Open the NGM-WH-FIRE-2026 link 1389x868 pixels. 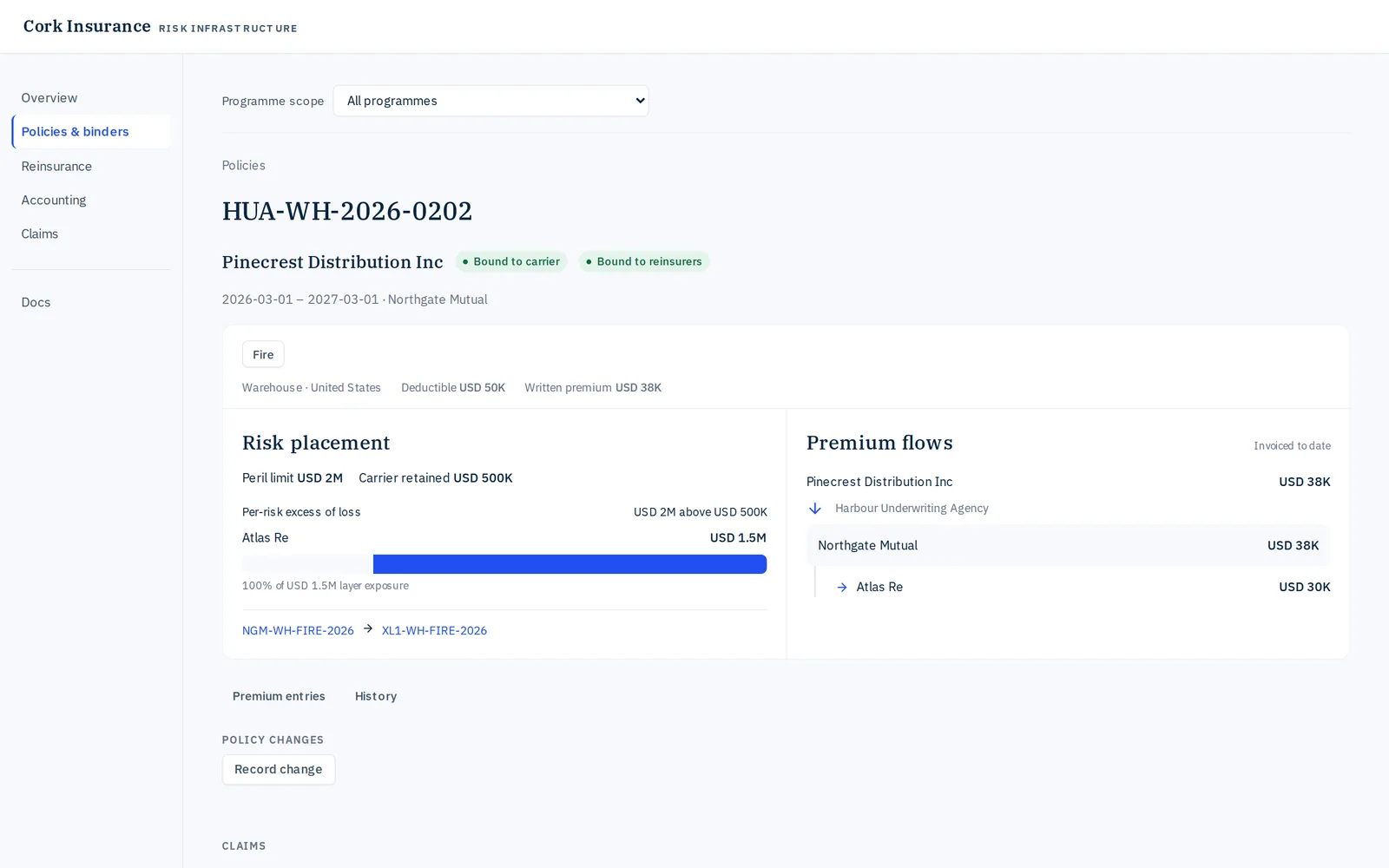298,631
